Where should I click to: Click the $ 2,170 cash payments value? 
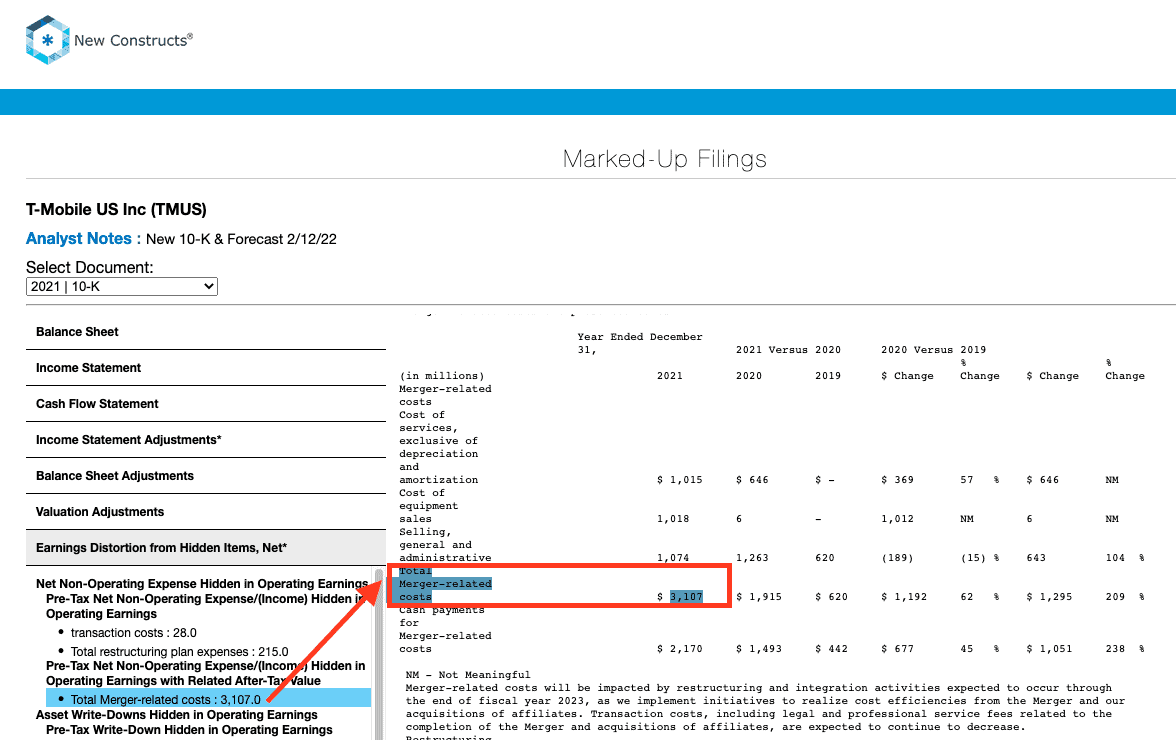[x=680, y=649]
